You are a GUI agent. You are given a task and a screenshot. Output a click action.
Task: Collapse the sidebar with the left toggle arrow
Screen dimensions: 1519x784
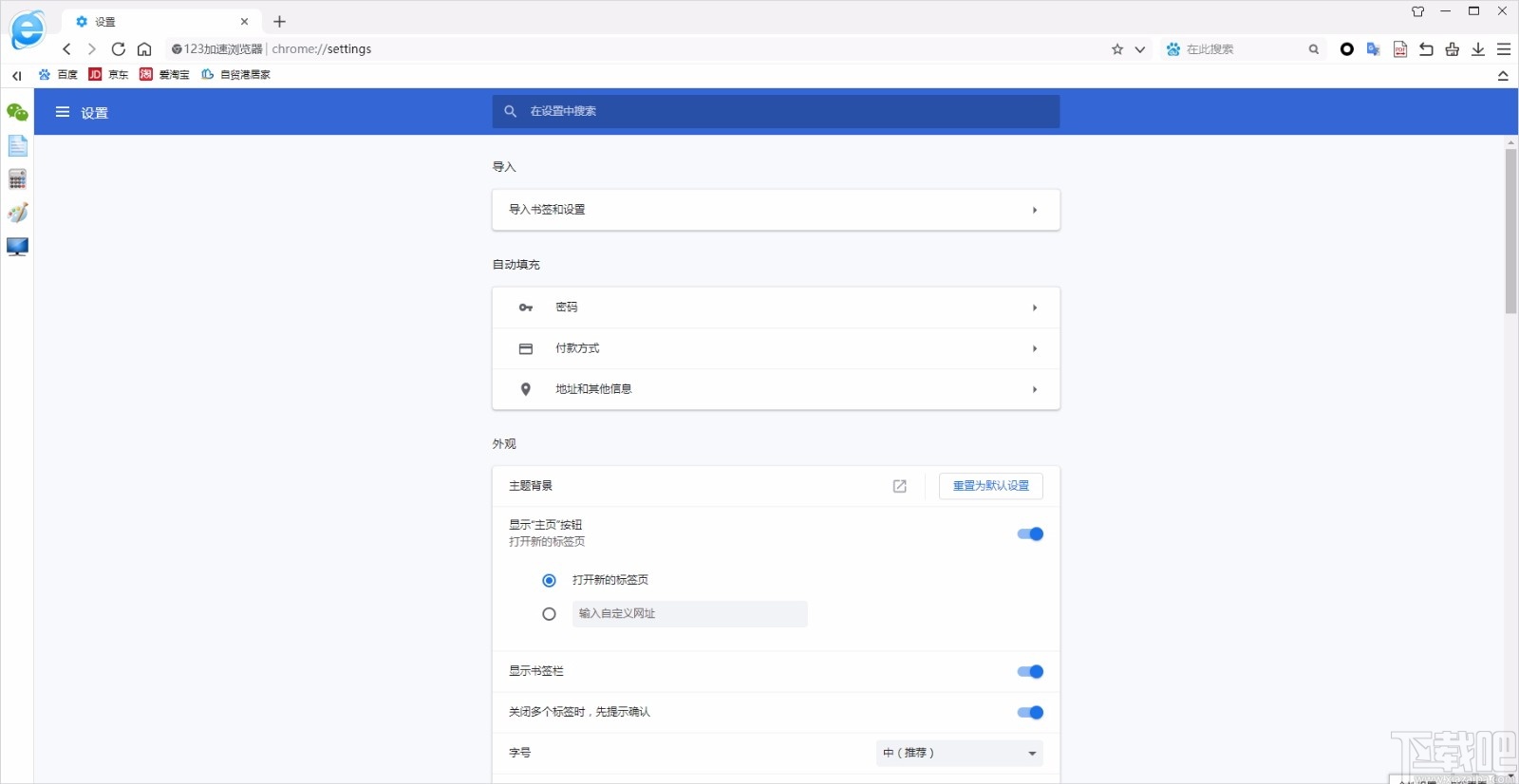tap(16, 75)
